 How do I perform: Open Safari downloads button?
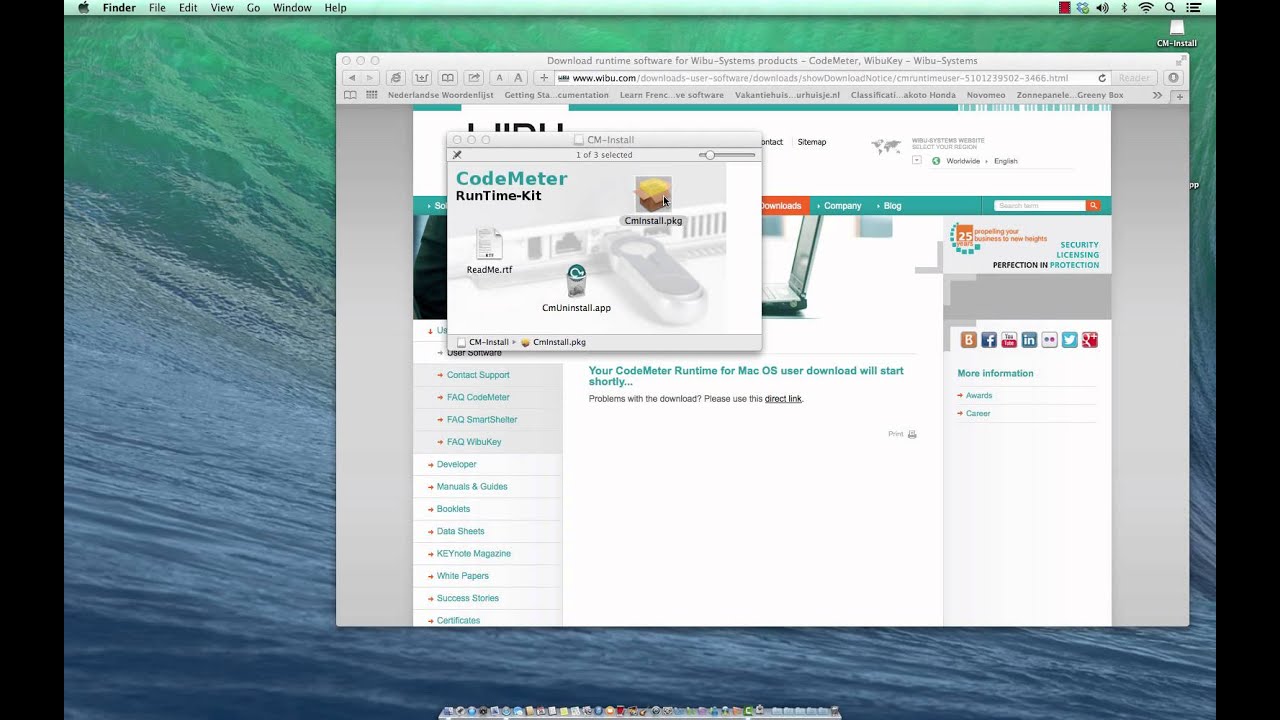click(x=1174, y=78)
